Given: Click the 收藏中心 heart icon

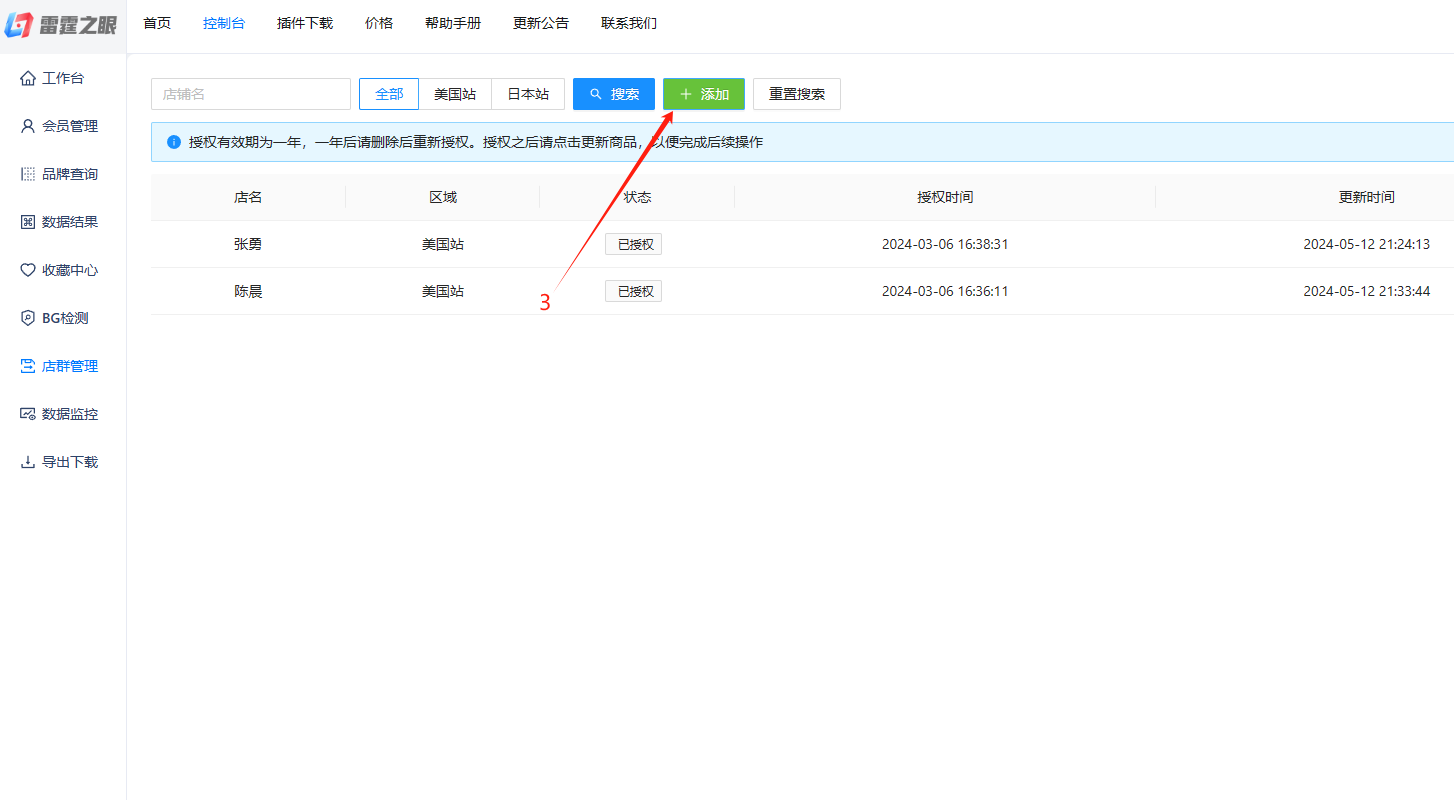Looking at the screenshot, I should (28, 270).
